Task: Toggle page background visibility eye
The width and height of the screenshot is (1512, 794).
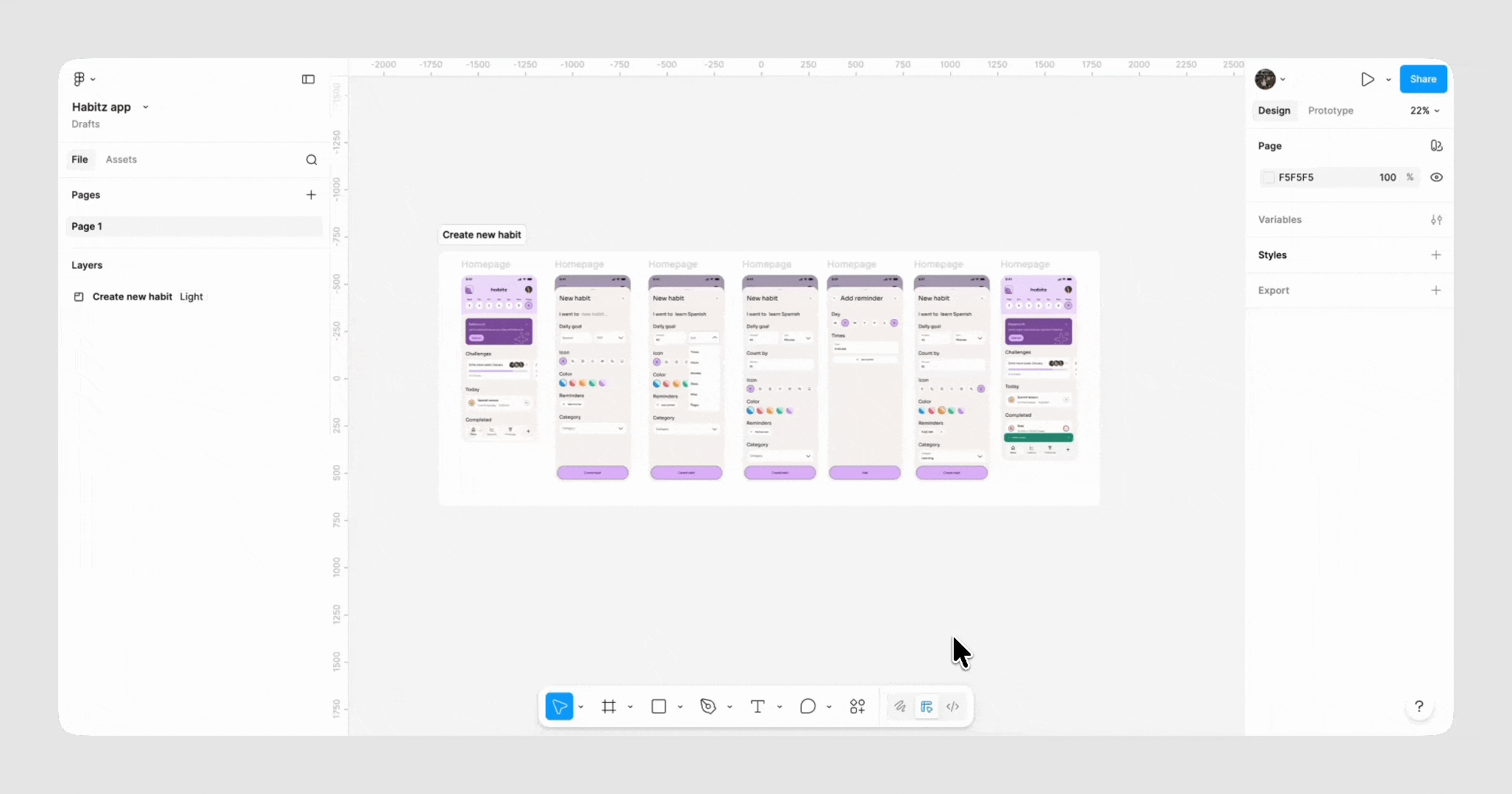Action: coord(1436,177)
